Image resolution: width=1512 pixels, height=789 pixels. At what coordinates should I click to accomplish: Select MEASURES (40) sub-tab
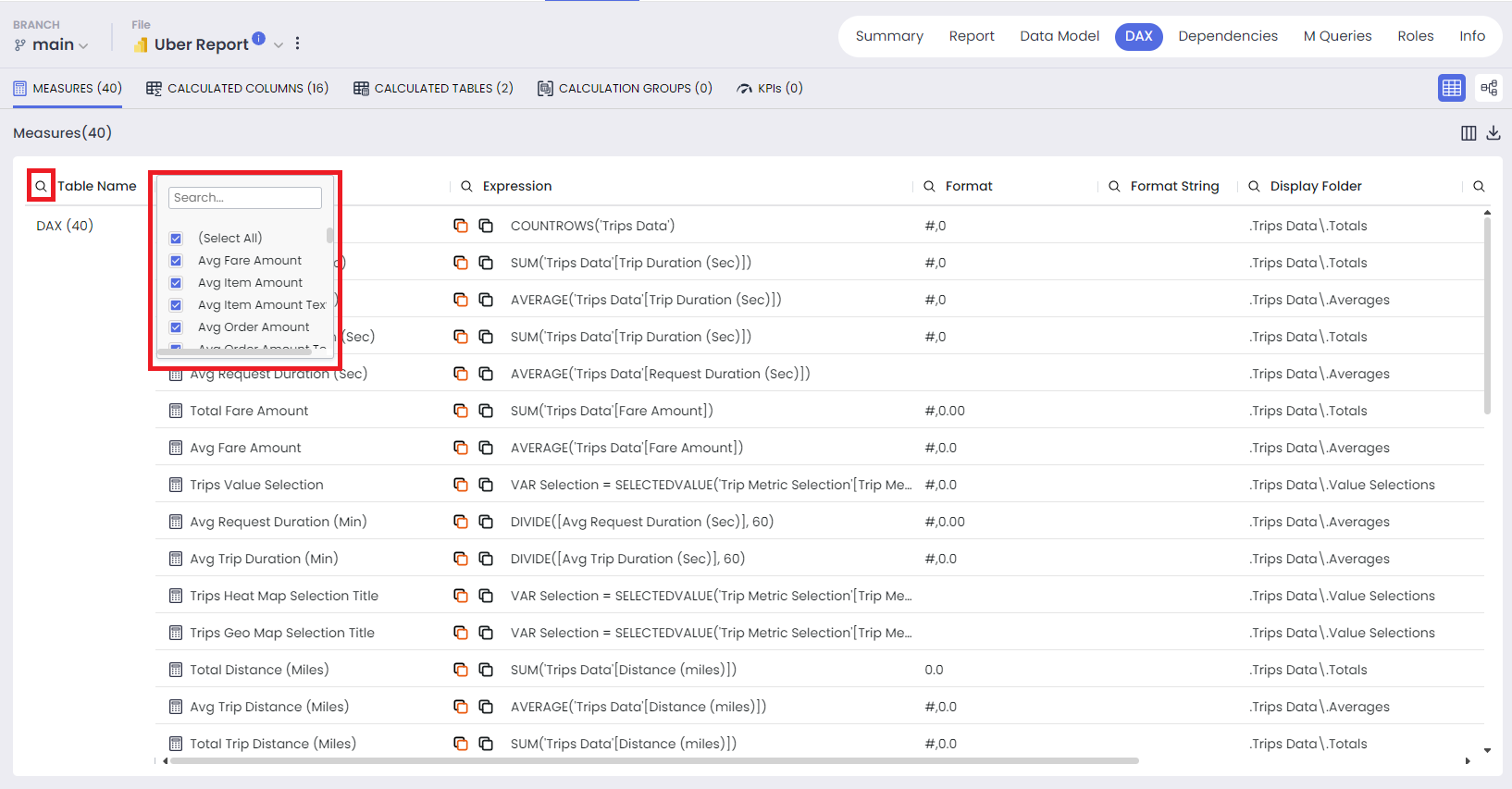click(68, 88)
